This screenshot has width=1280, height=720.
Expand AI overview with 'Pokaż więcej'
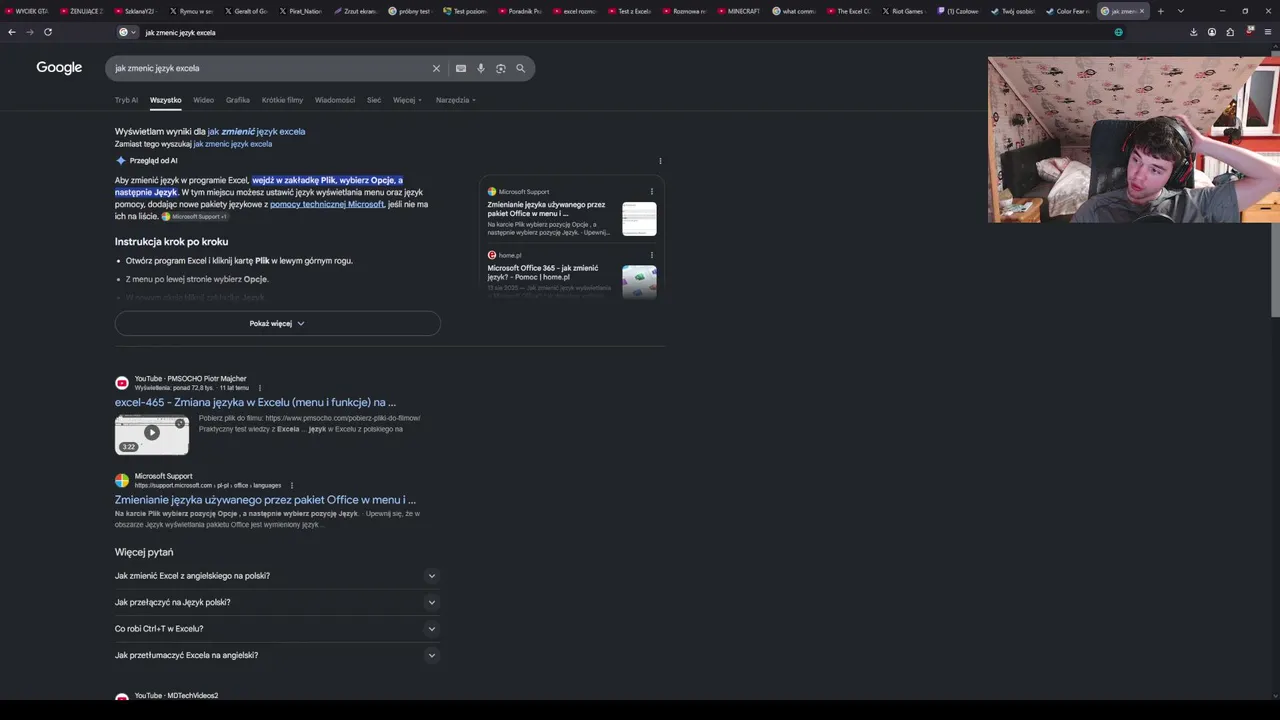277,324
